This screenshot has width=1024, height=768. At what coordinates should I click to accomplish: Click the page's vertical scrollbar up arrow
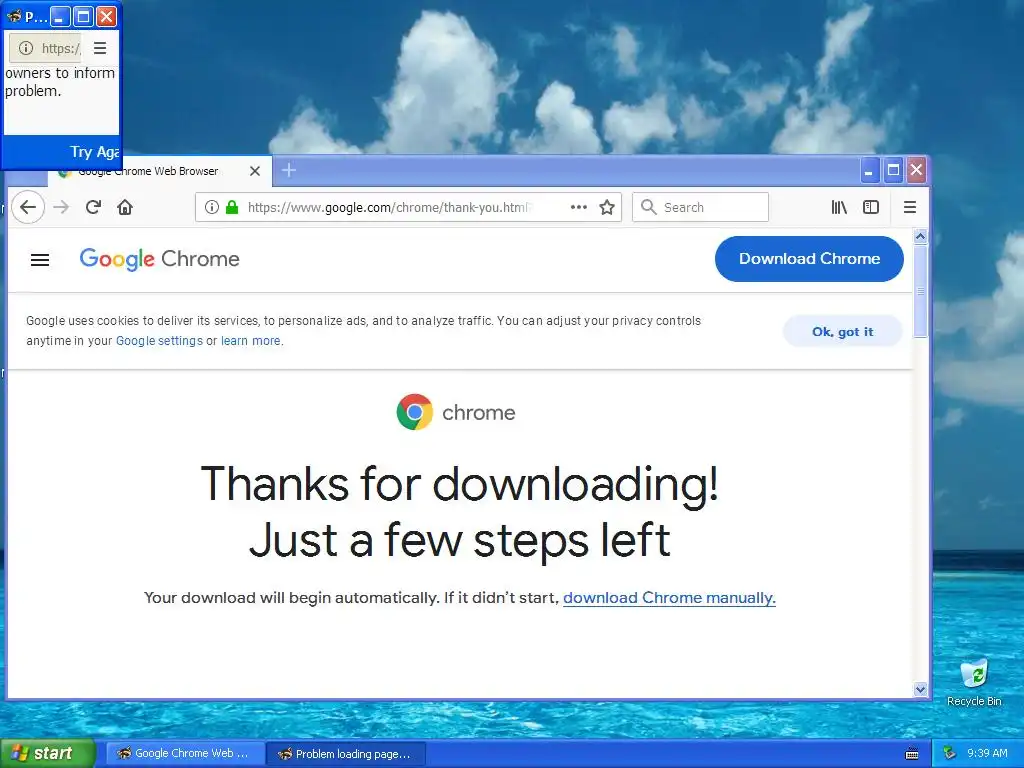(920, 236)
